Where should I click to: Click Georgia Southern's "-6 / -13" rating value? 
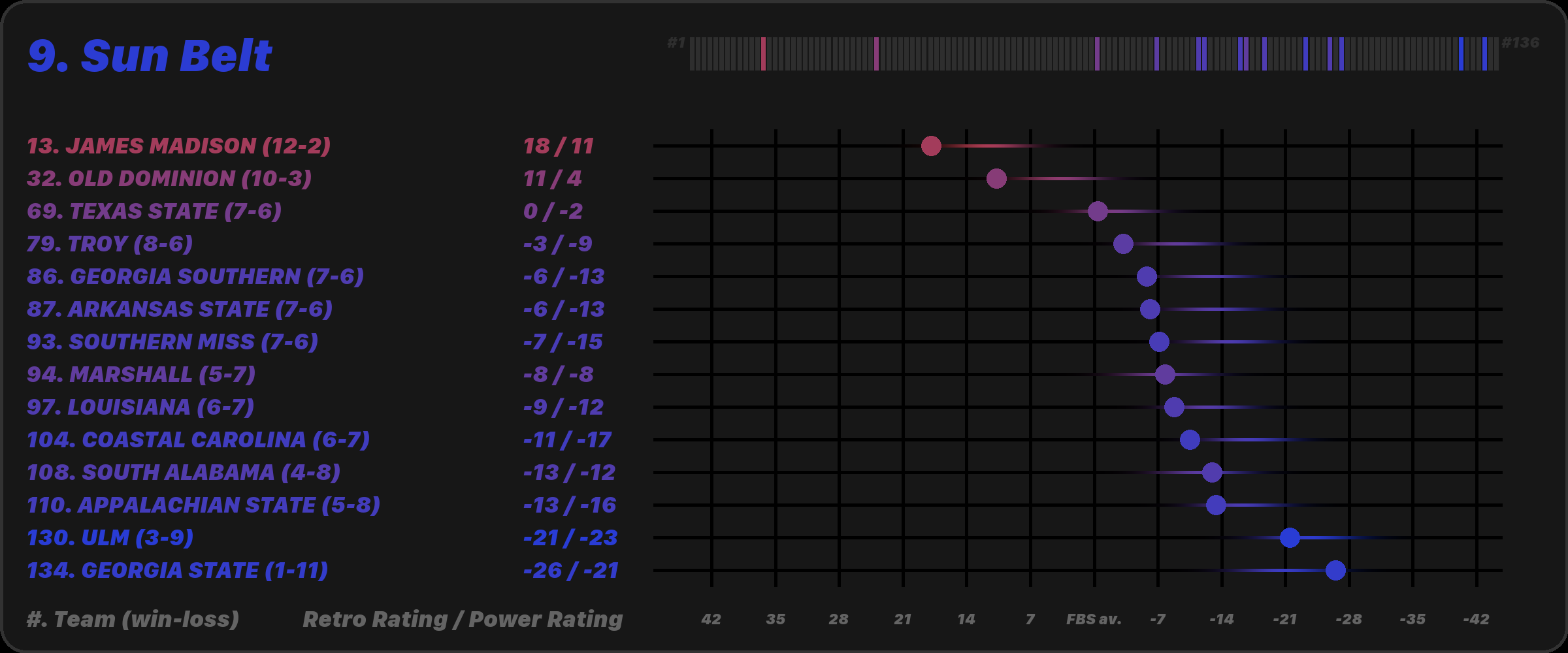(x=564, y=276)
